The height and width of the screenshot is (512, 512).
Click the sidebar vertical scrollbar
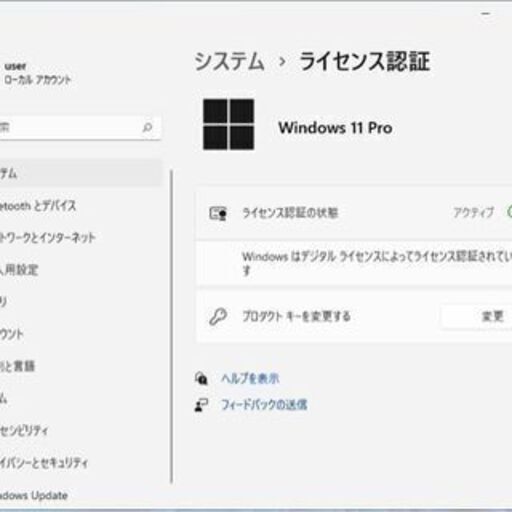point(172,326)
